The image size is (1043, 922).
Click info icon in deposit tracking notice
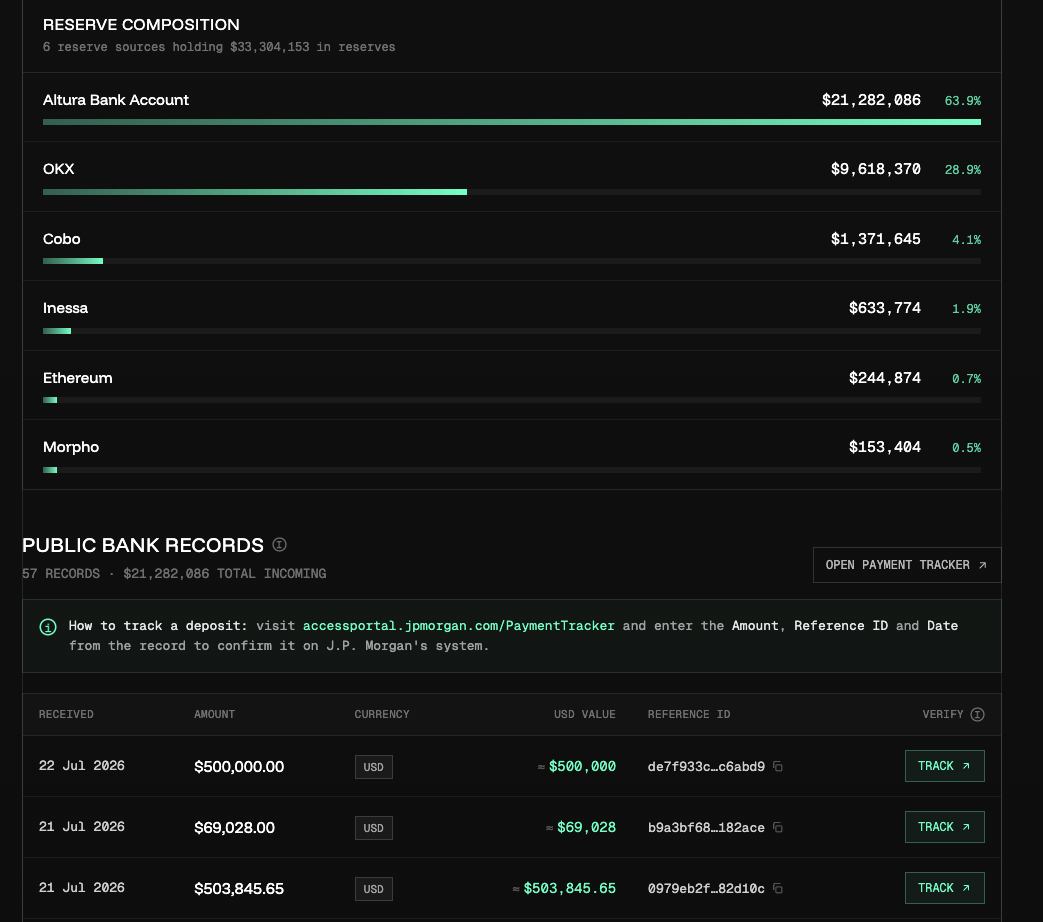click(x=48, y=627)
